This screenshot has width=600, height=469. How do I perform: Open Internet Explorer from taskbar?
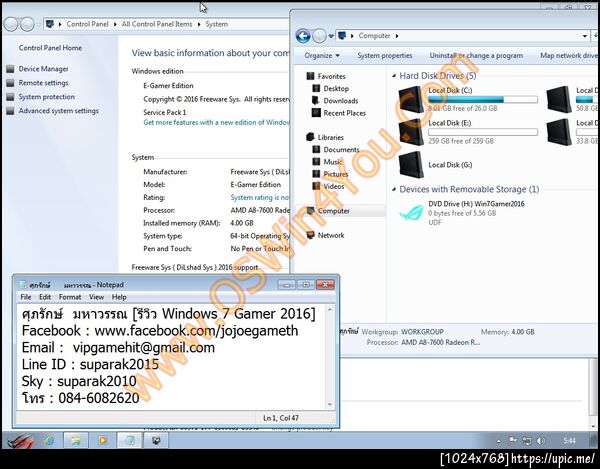49,441
